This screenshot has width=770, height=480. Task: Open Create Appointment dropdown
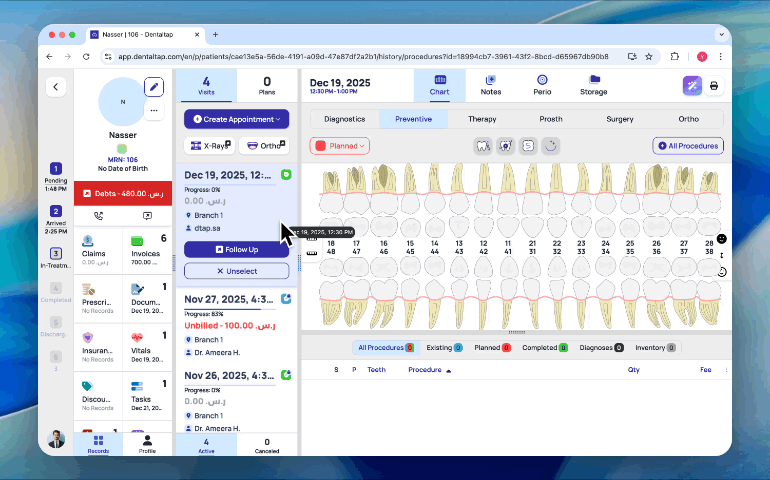236,119
